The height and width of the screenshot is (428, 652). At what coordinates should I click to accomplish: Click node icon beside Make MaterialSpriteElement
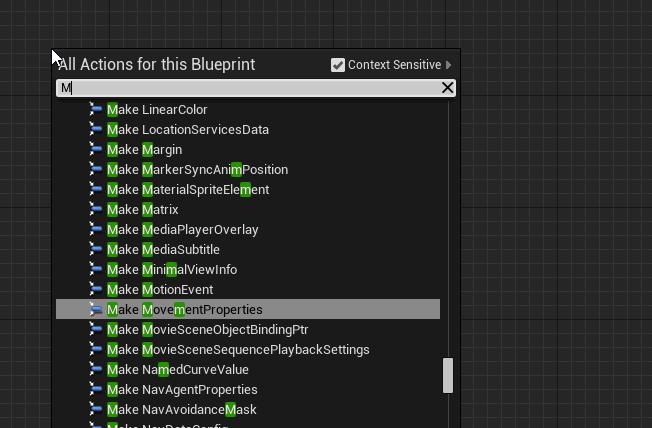coord(96,189)
